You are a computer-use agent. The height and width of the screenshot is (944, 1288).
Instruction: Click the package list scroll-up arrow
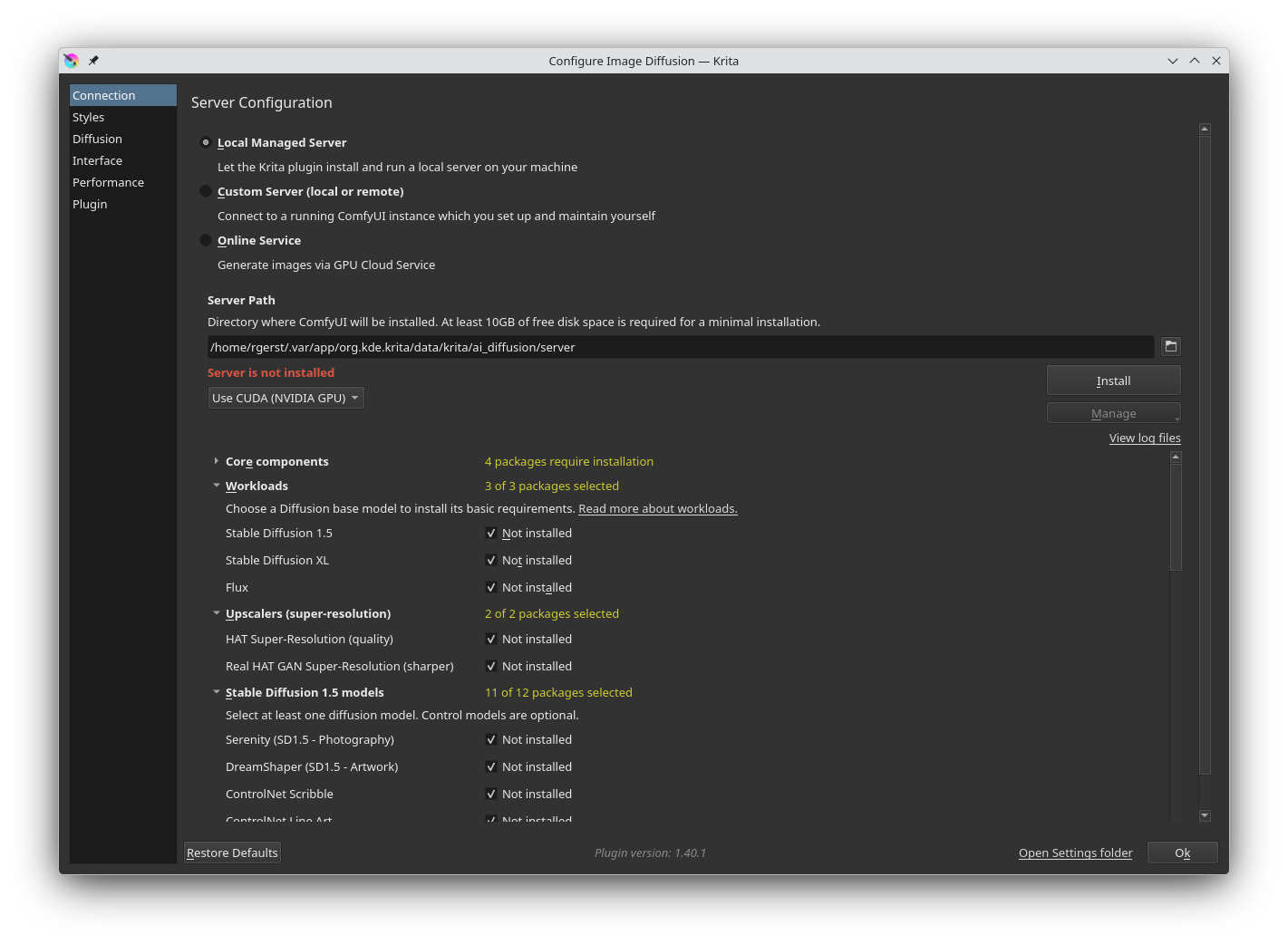(1176, 458)
